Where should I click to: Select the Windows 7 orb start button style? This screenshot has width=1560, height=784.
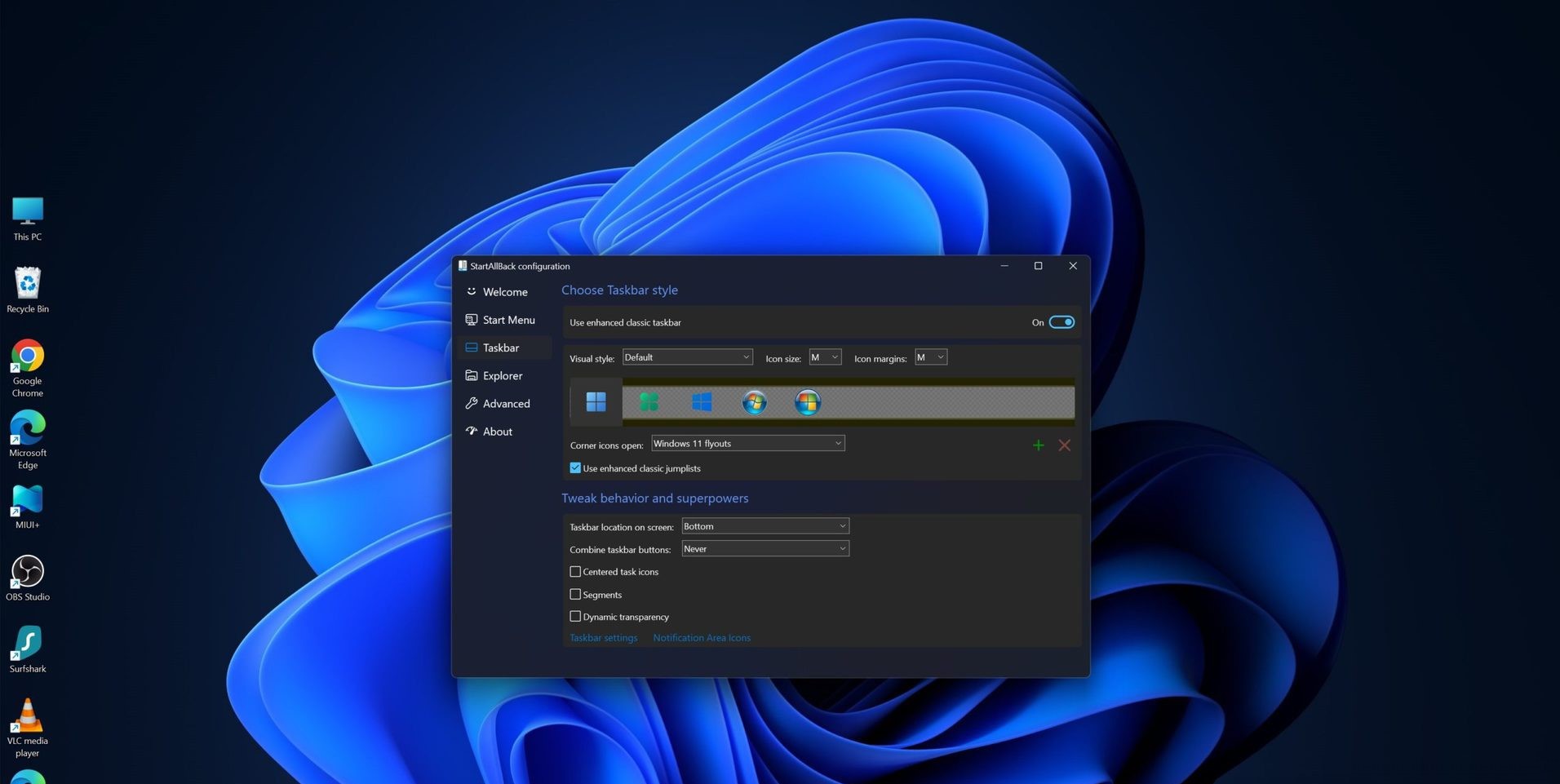754,401
